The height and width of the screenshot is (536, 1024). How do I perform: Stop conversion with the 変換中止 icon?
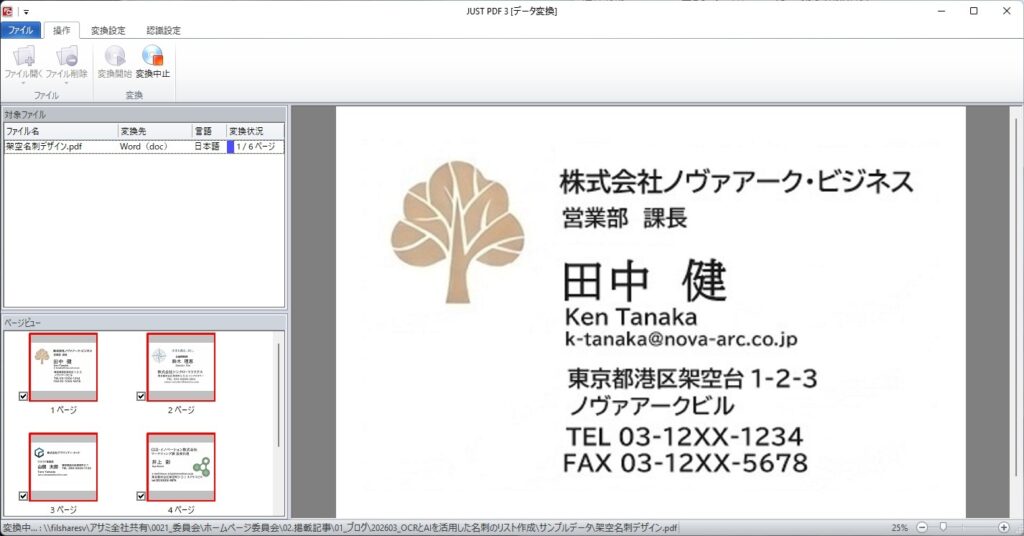click(x=153, y=56)
